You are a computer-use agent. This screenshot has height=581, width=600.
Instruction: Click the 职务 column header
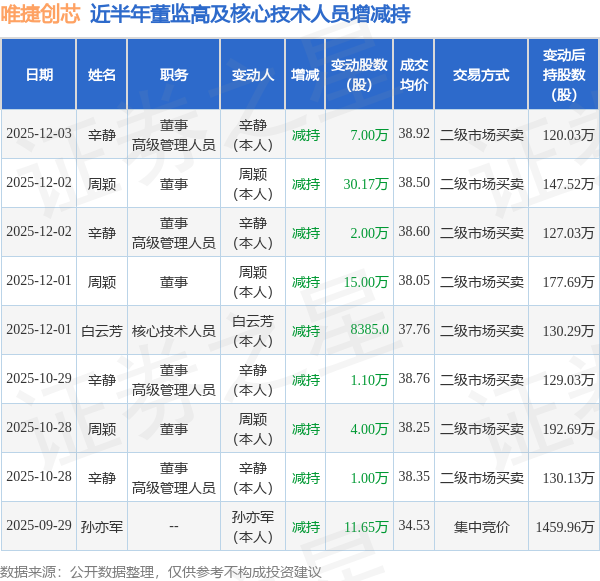click(174, 75)
